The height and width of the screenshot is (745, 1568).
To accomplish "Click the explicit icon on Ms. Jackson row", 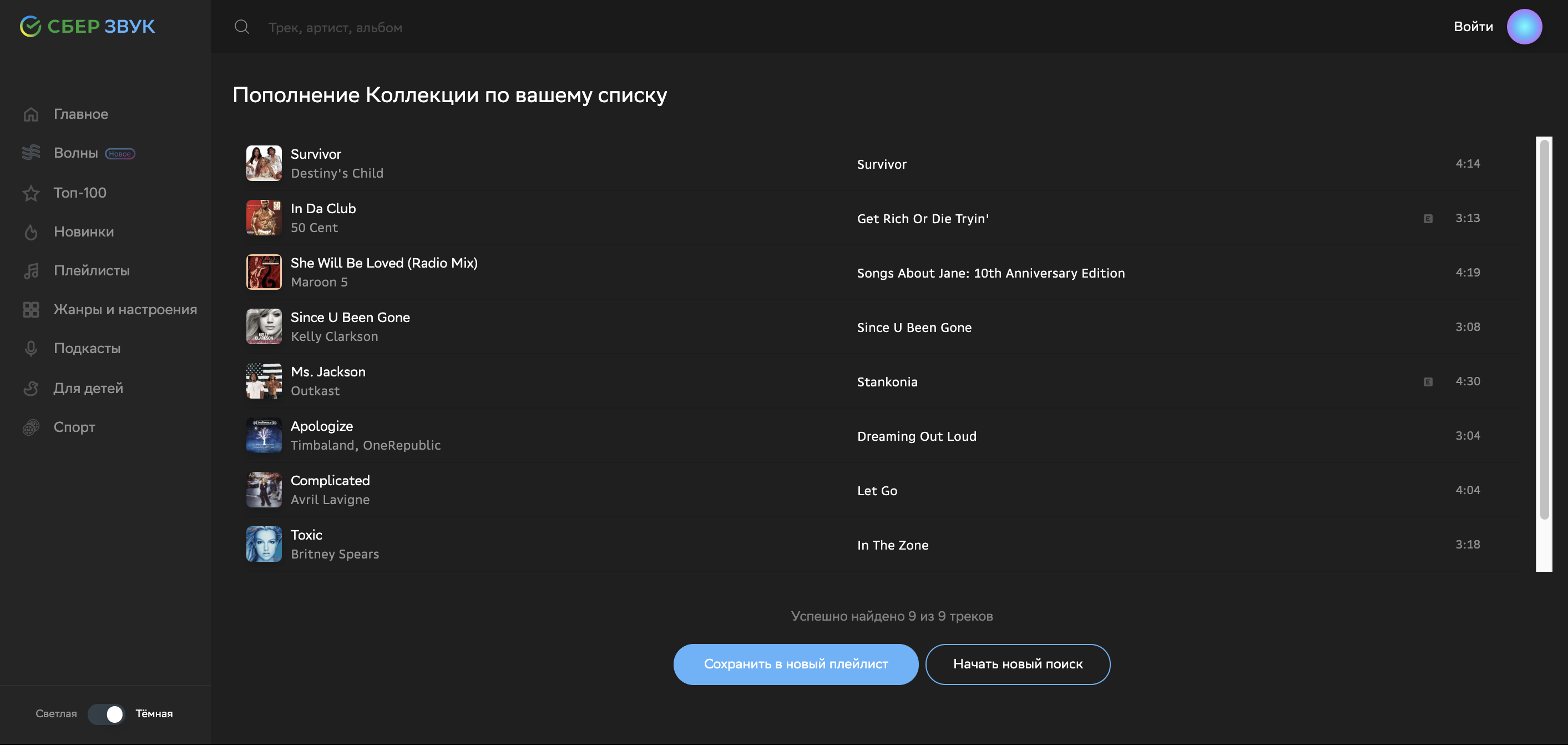I will 1428,382.
